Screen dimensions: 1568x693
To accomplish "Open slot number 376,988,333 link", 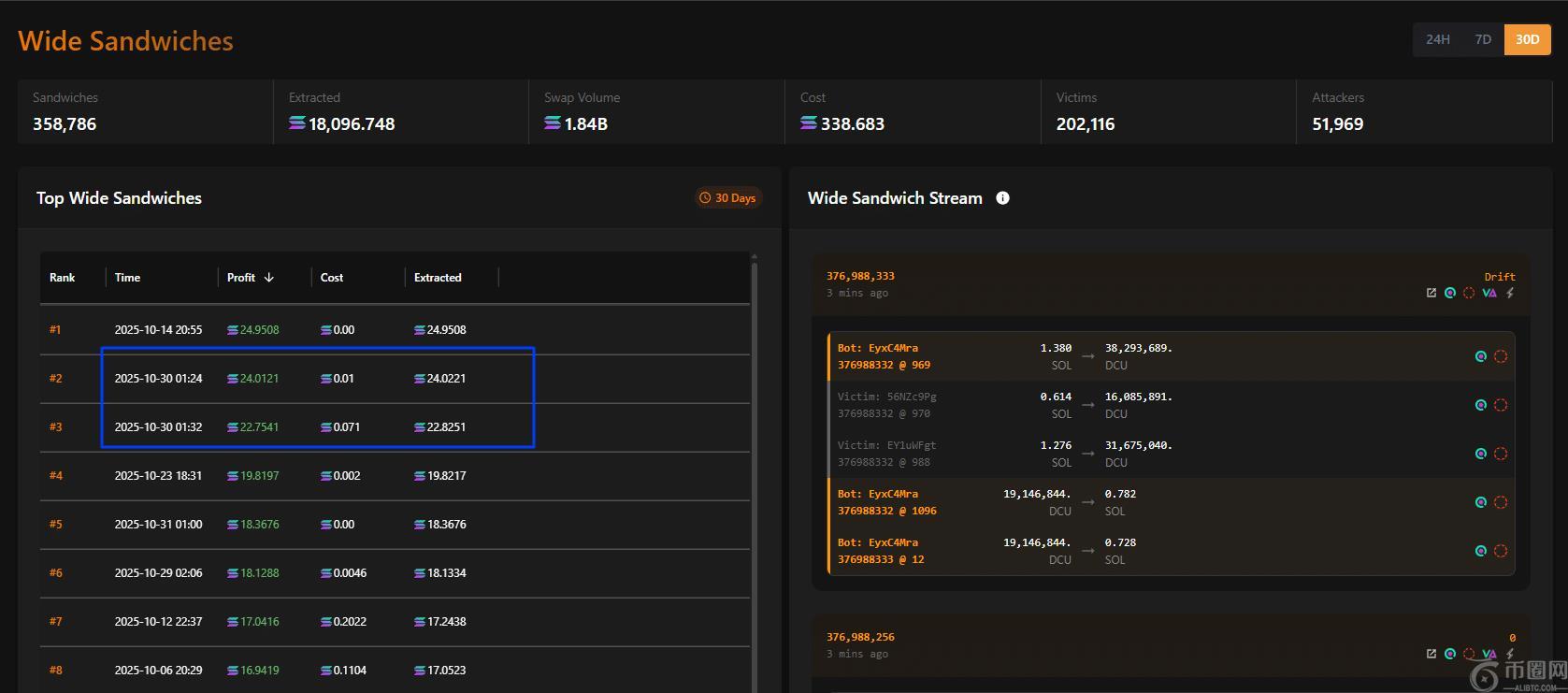I will point(860,276).
